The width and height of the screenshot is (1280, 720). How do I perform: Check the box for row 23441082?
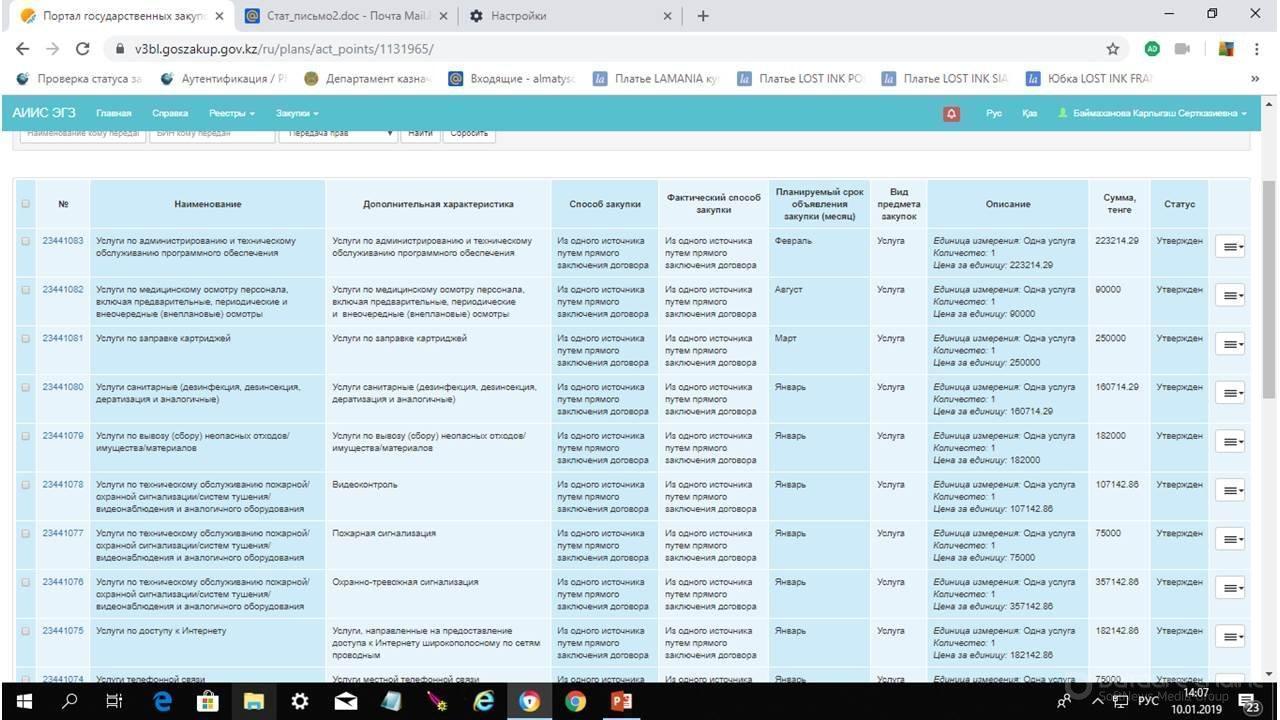click(26, 290)
